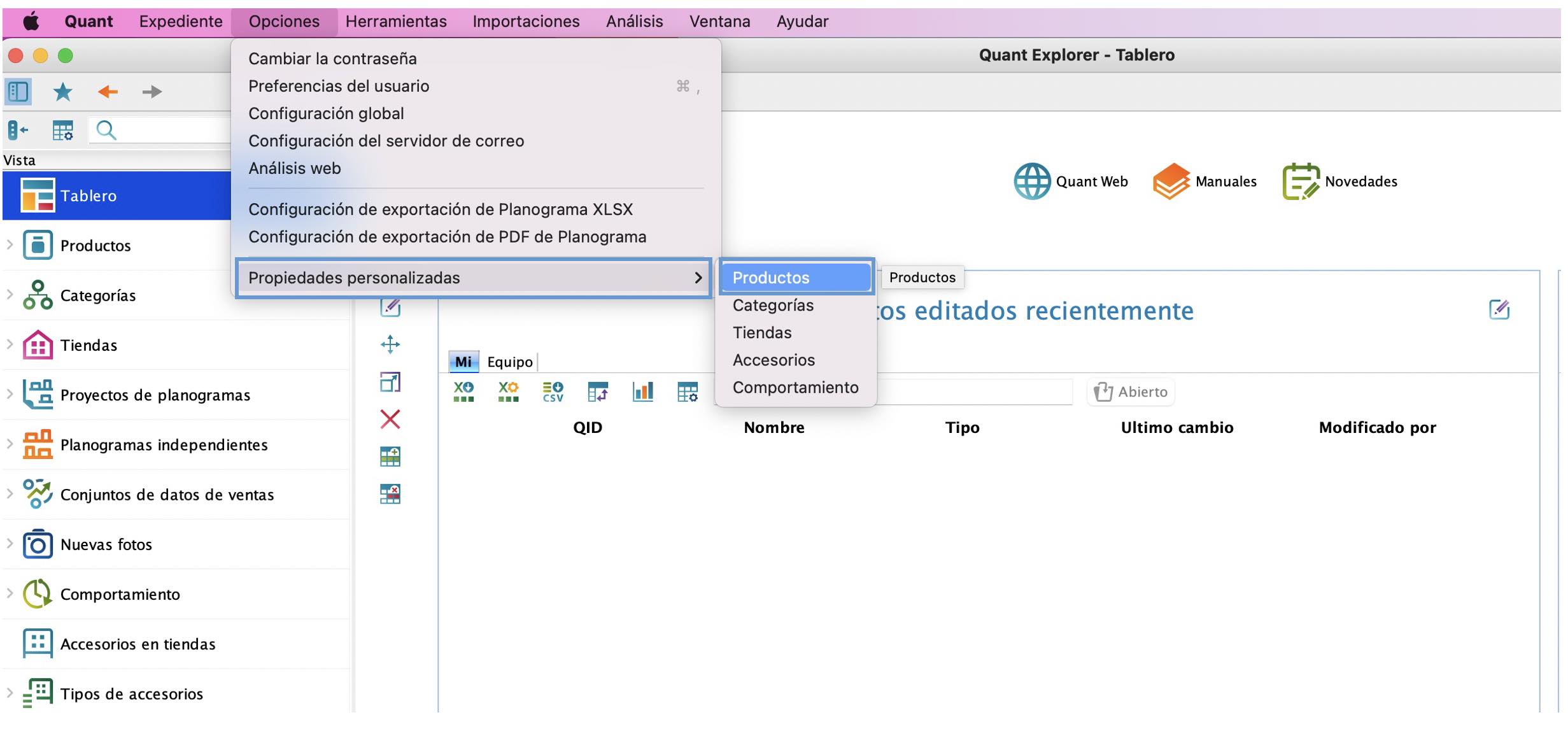Image resolution: width=1568 pixels, height=729 pixels.
Task: Click the Tiendas store icon
Action: (38, 345)
